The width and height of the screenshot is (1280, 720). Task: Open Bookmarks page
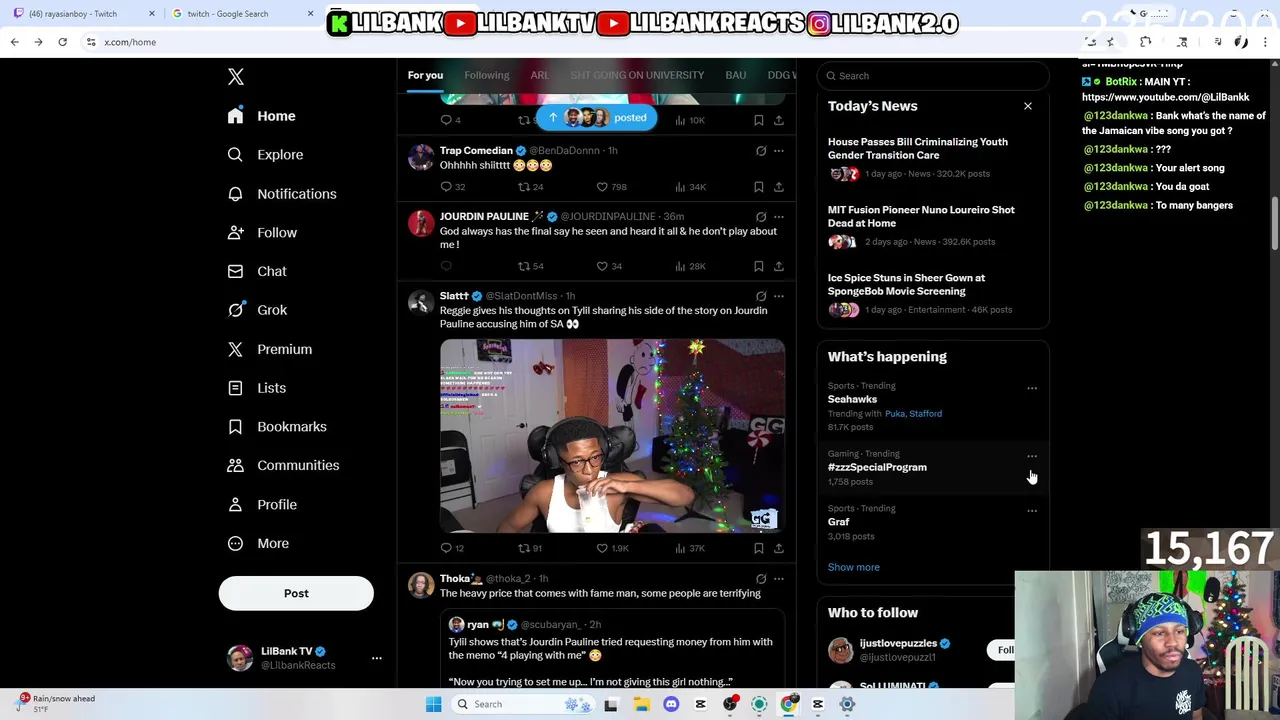pos(278,427)
